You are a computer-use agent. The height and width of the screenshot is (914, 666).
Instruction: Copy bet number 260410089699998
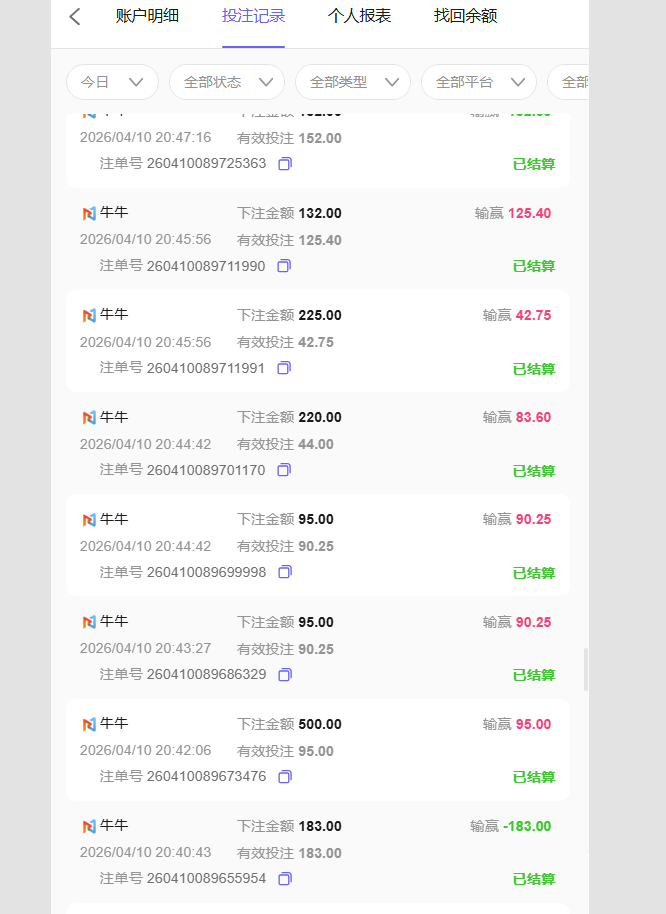point(285,572)
